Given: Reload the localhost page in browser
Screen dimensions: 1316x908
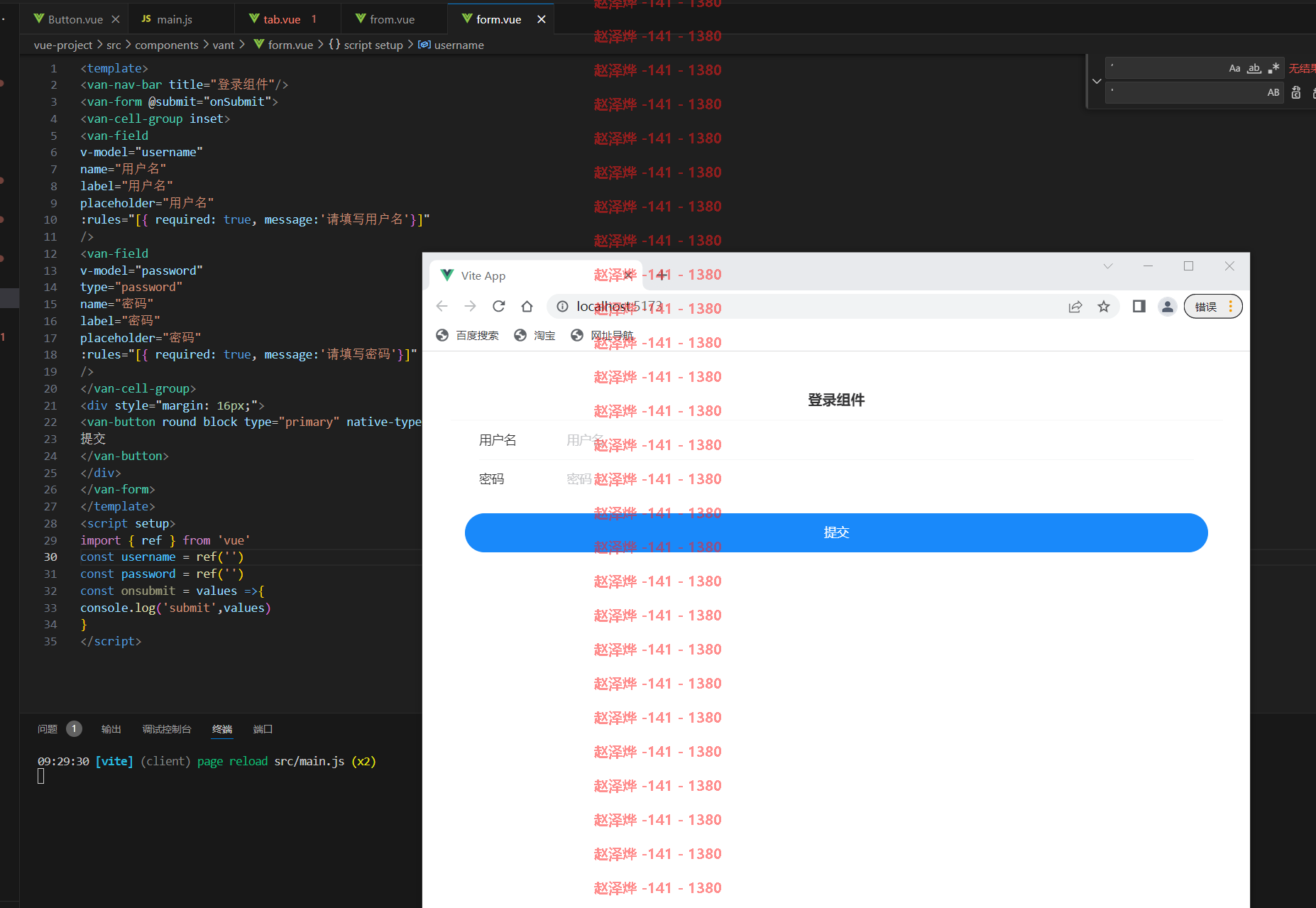Looking at the screenshot, I should 499,306.
